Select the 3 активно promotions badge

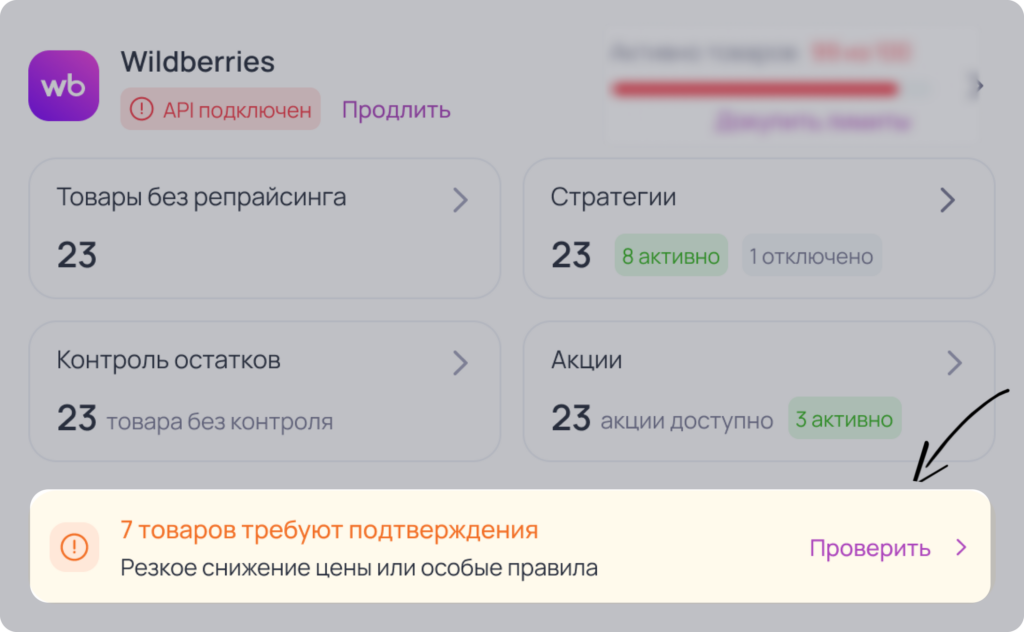point(844,418)
